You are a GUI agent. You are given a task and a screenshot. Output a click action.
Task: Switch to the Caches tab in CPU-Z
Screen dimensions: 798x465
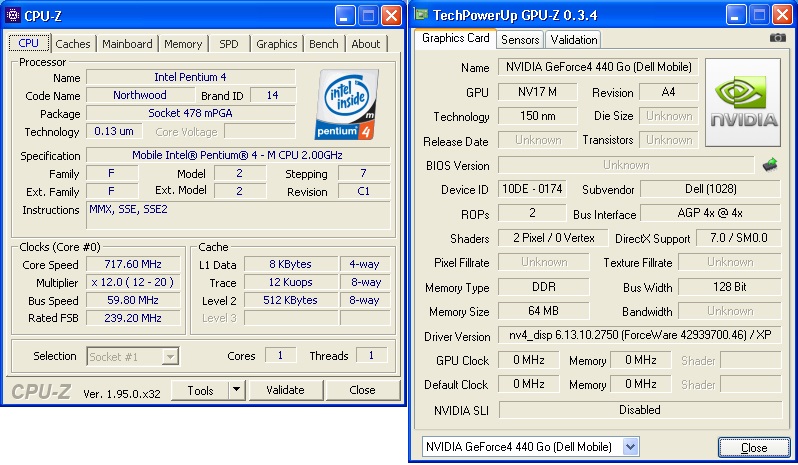(73, 44)
